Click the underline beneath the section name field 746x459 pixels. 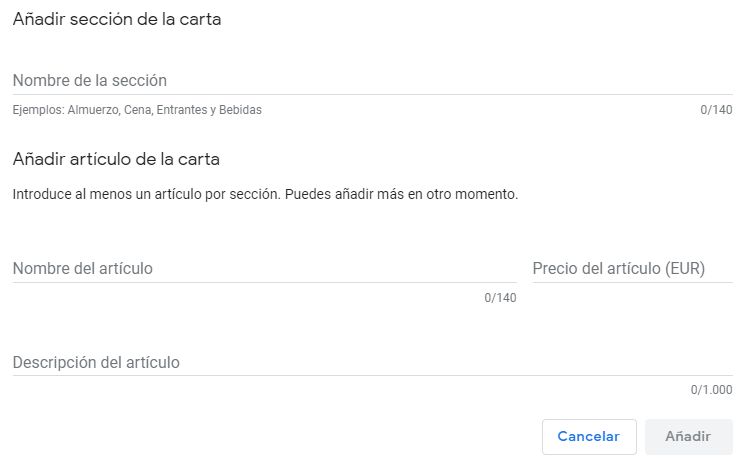[x=372, y=95]
